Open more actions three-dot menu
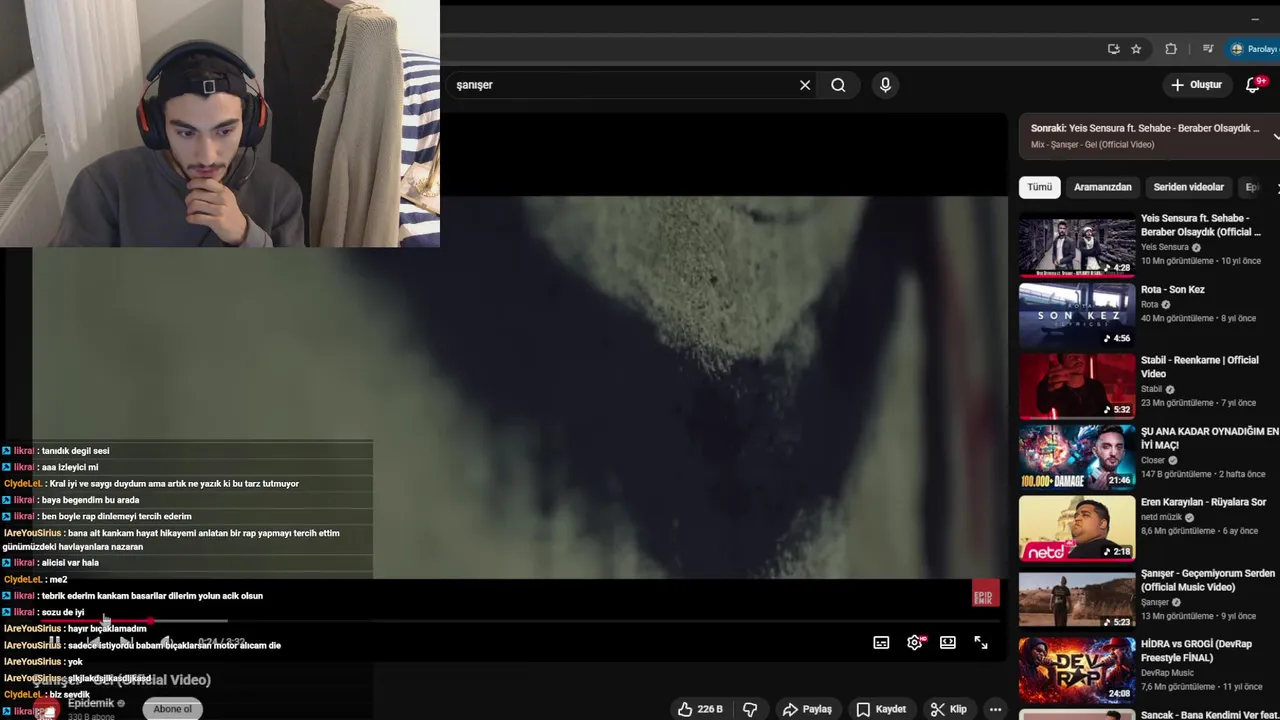This screenshot has width=1280, height=720. [x=995, y=709]
